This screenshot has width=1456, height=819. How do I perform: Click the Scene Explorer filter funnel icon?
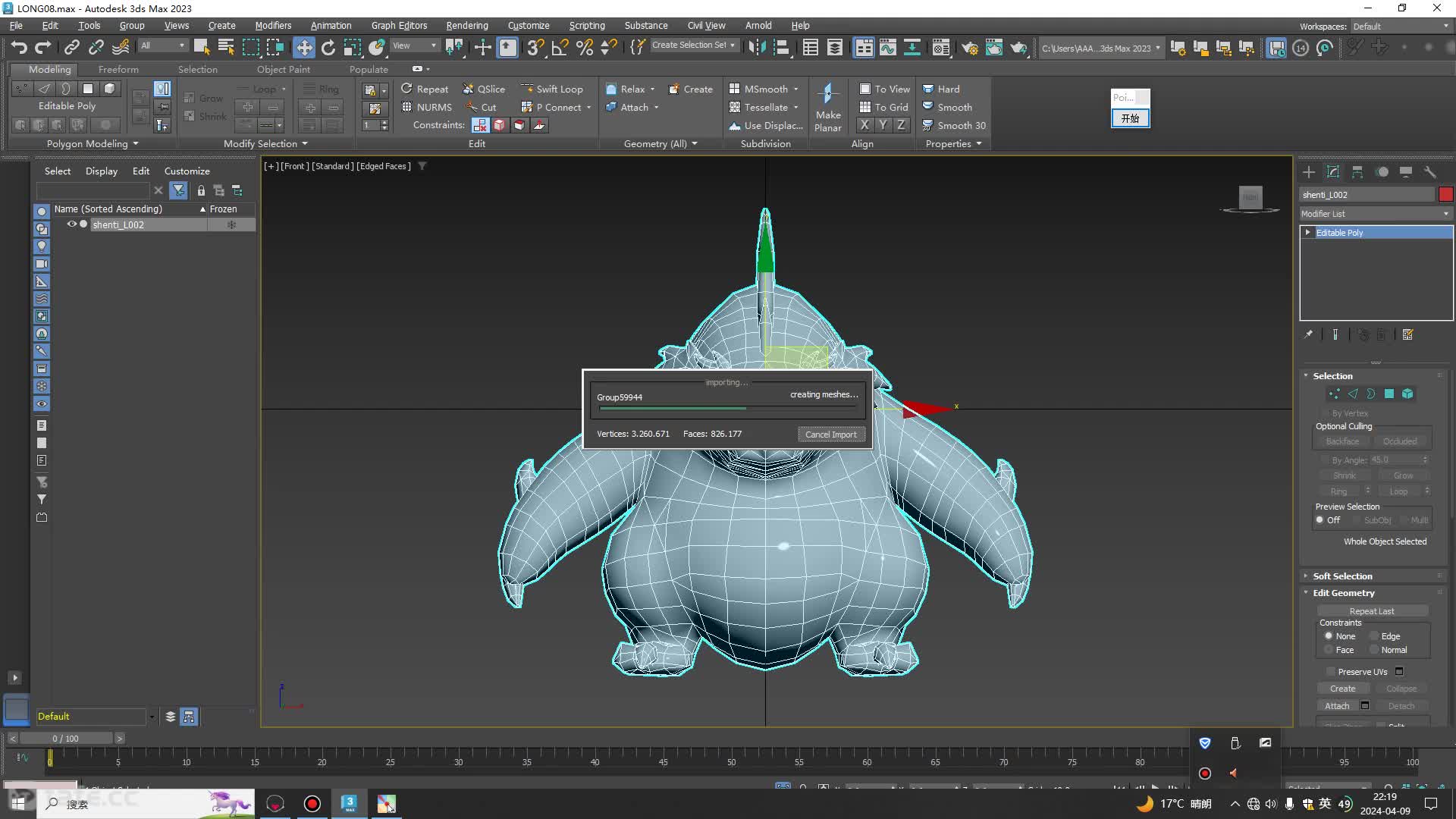[x=178, y=190]
